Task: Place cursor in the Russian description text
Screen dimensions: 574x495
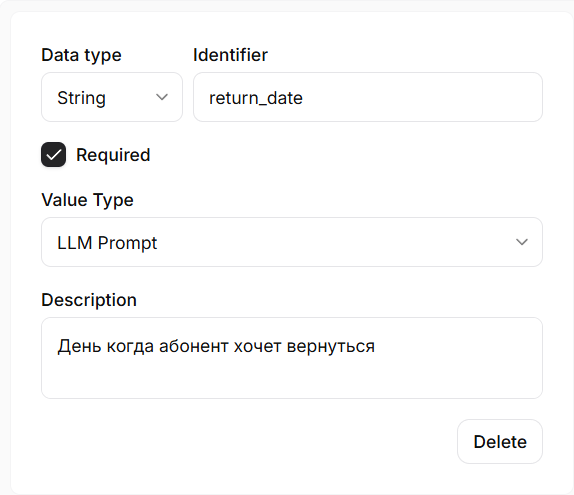Action: 216,346
